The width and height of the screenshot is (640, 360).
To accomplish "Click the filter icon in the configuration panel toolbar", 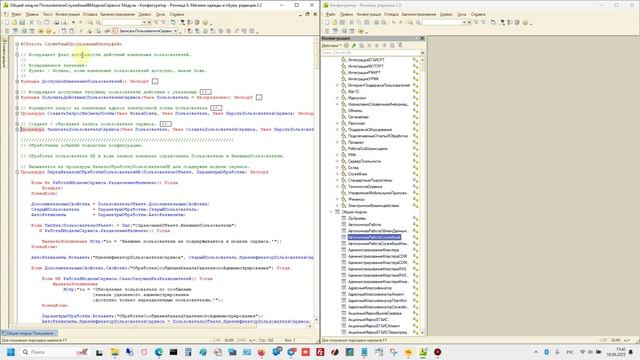I will pos(400,45).
